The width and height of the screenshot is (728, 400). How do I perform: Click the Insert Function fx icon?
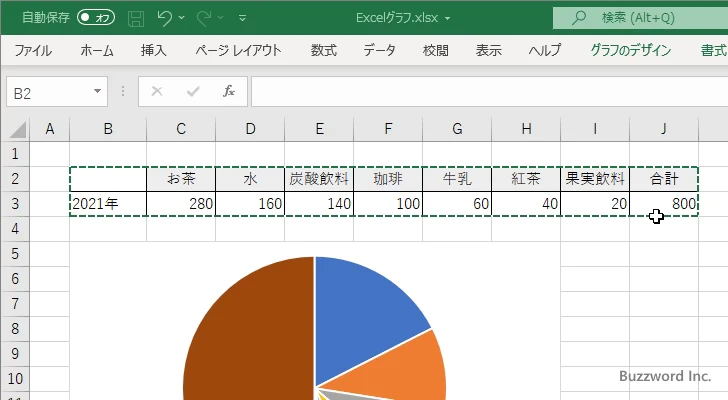coord(229,91)
